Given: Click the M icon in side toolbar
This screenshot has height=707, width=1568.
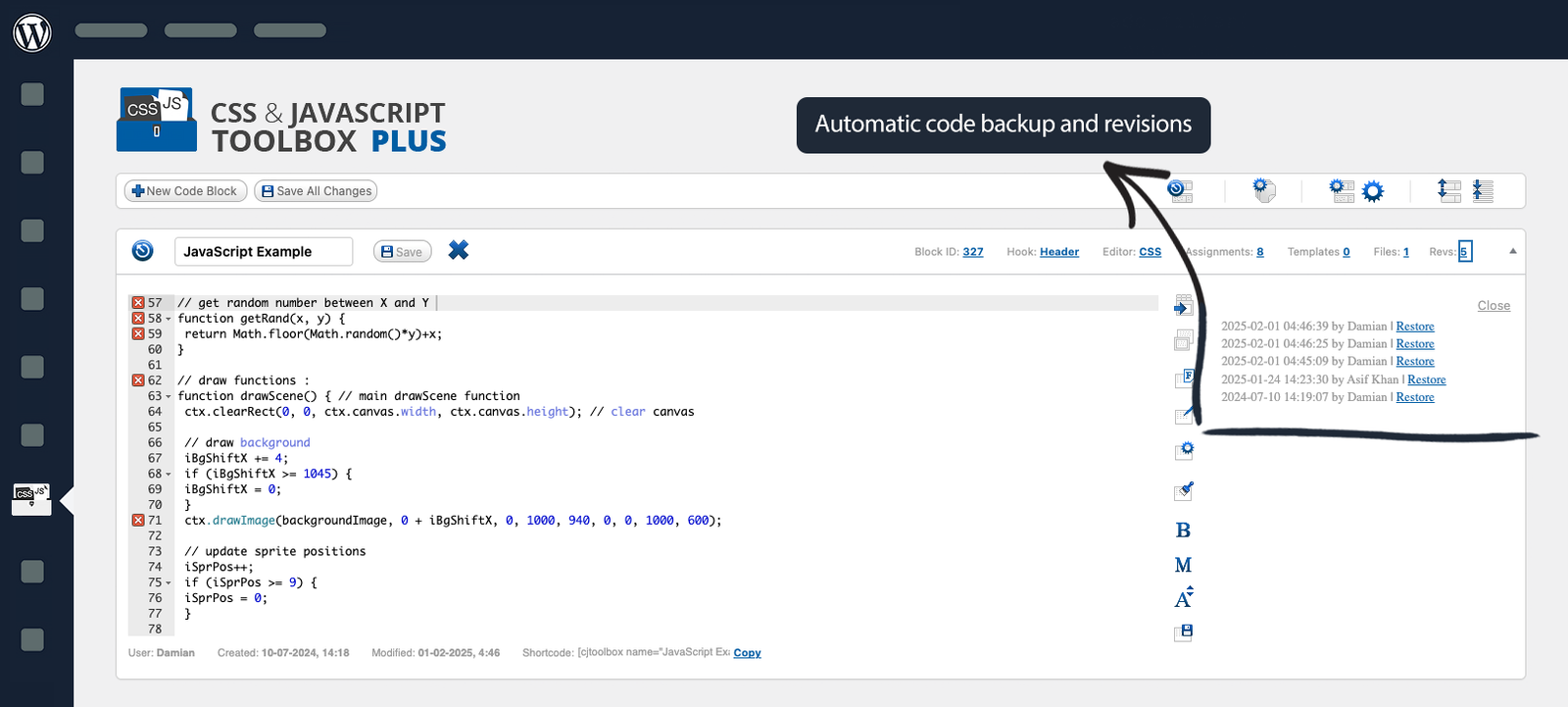Looking at the screenshot, I should 1183,565.
